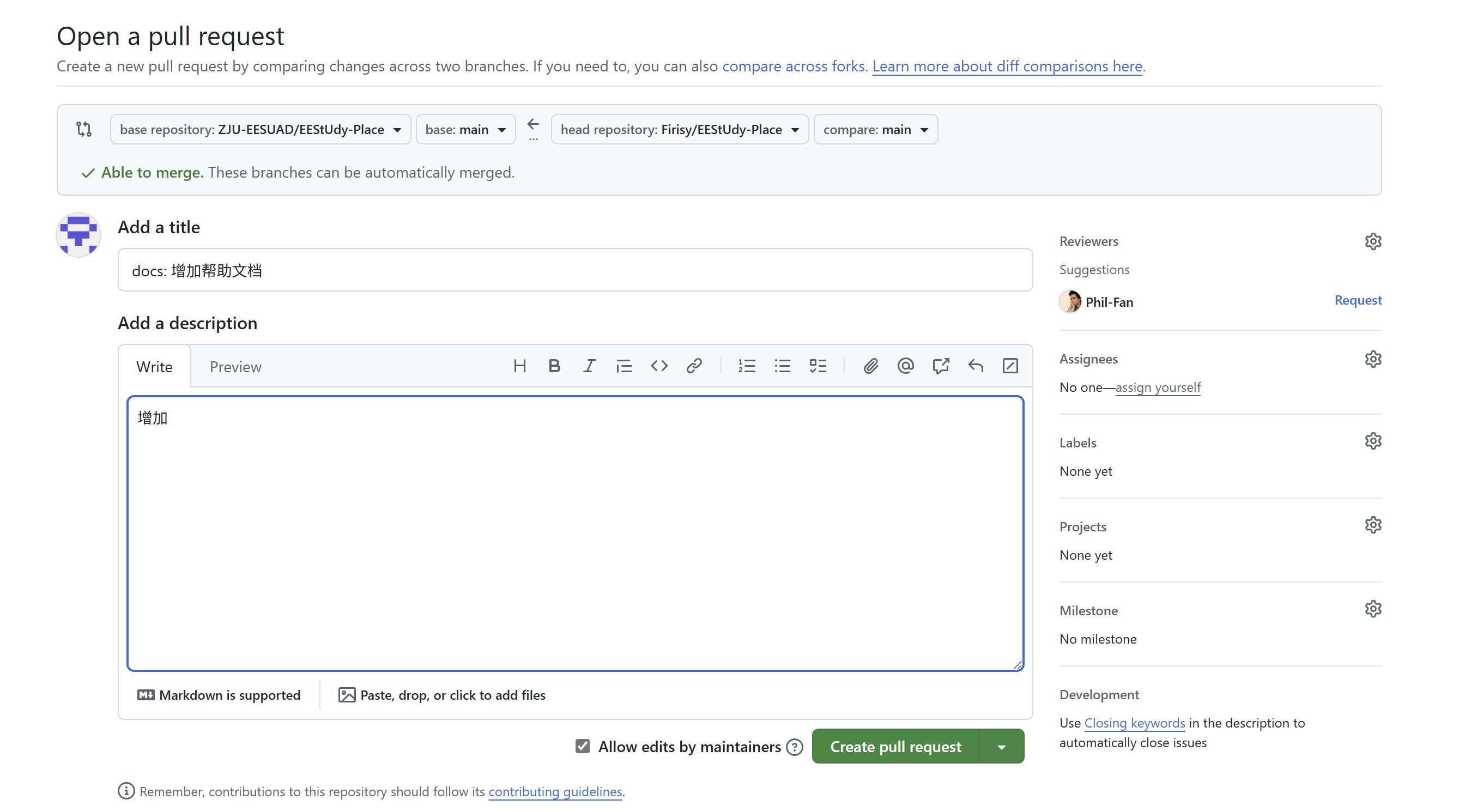This screenshot has width=1465, height=812.
Task: Switch to the Preview tab
Action: pos(235,367)
